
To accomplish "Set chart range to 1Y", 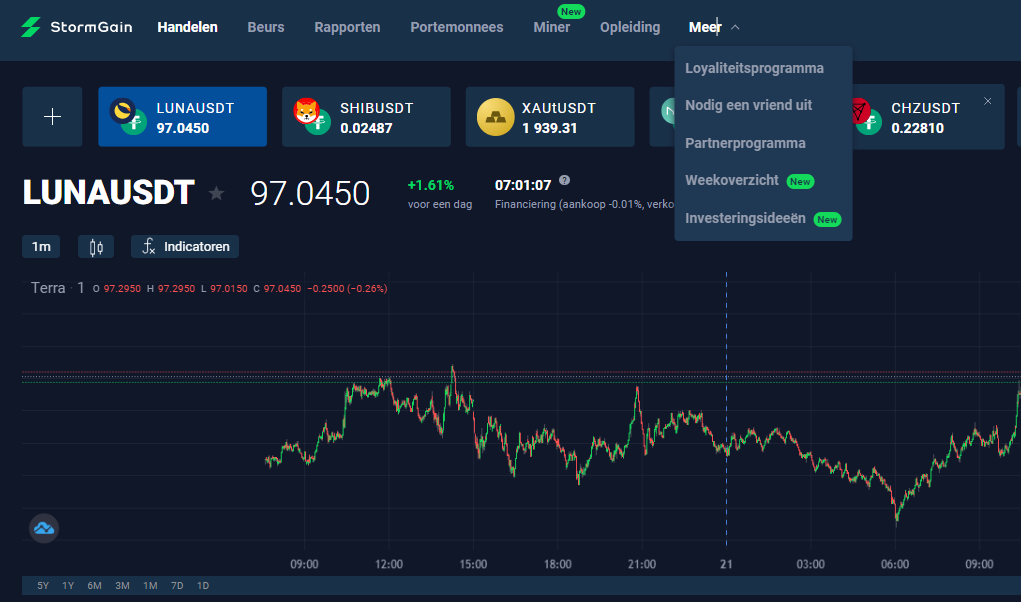I will [x=68, y=586].
